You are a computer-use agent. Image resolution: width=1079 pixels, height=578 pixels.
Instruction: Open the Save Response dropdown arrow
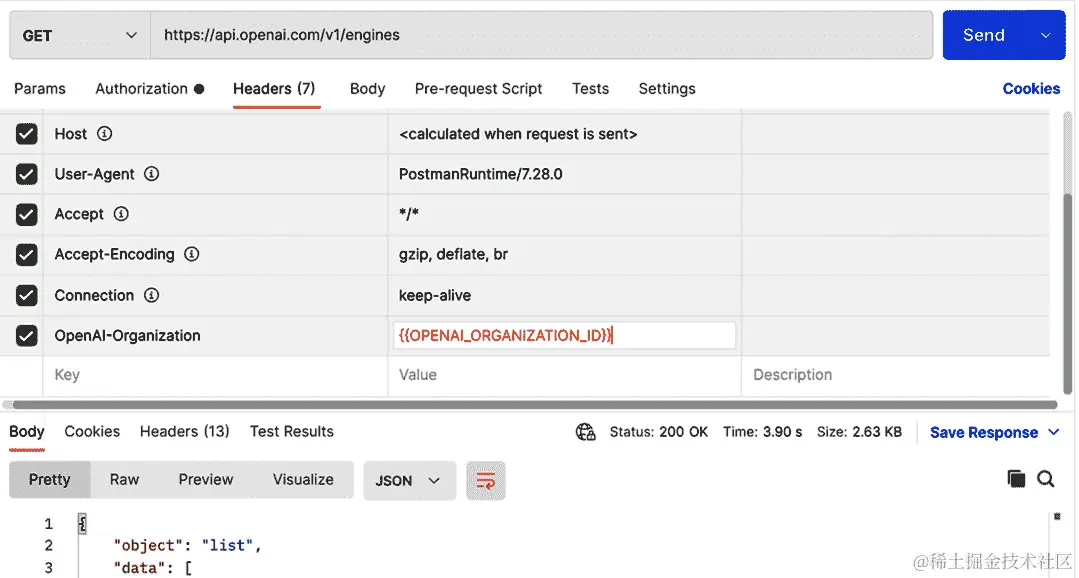1053,432
